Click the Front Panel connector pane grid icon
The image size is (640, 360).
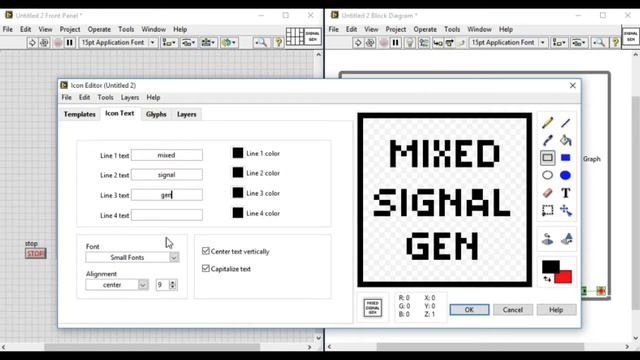tap(295, 36)
